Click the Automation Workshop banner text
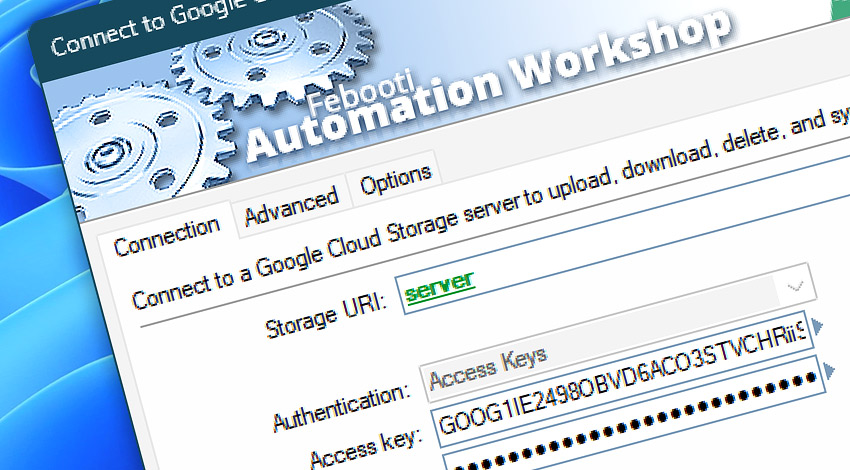 pyautogui.click(x=488, y=87)
